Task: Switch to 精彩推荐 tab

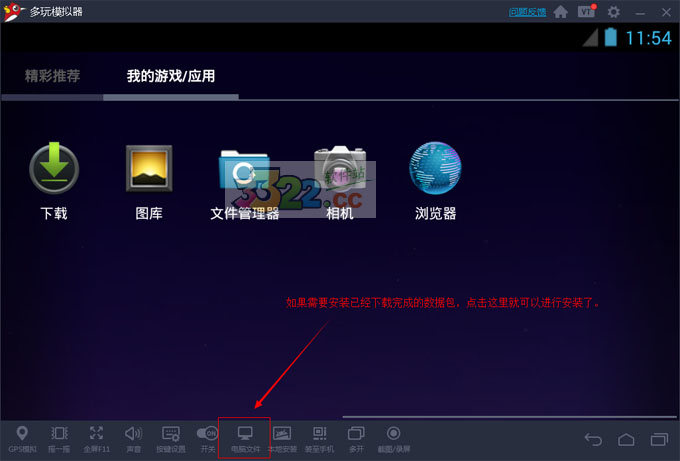Action: pyautogui.click(x=52, y=76)
